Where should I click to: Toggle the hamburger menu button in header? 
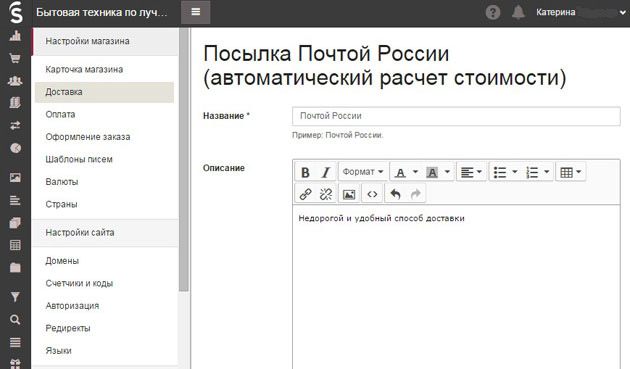coord(196,12)
